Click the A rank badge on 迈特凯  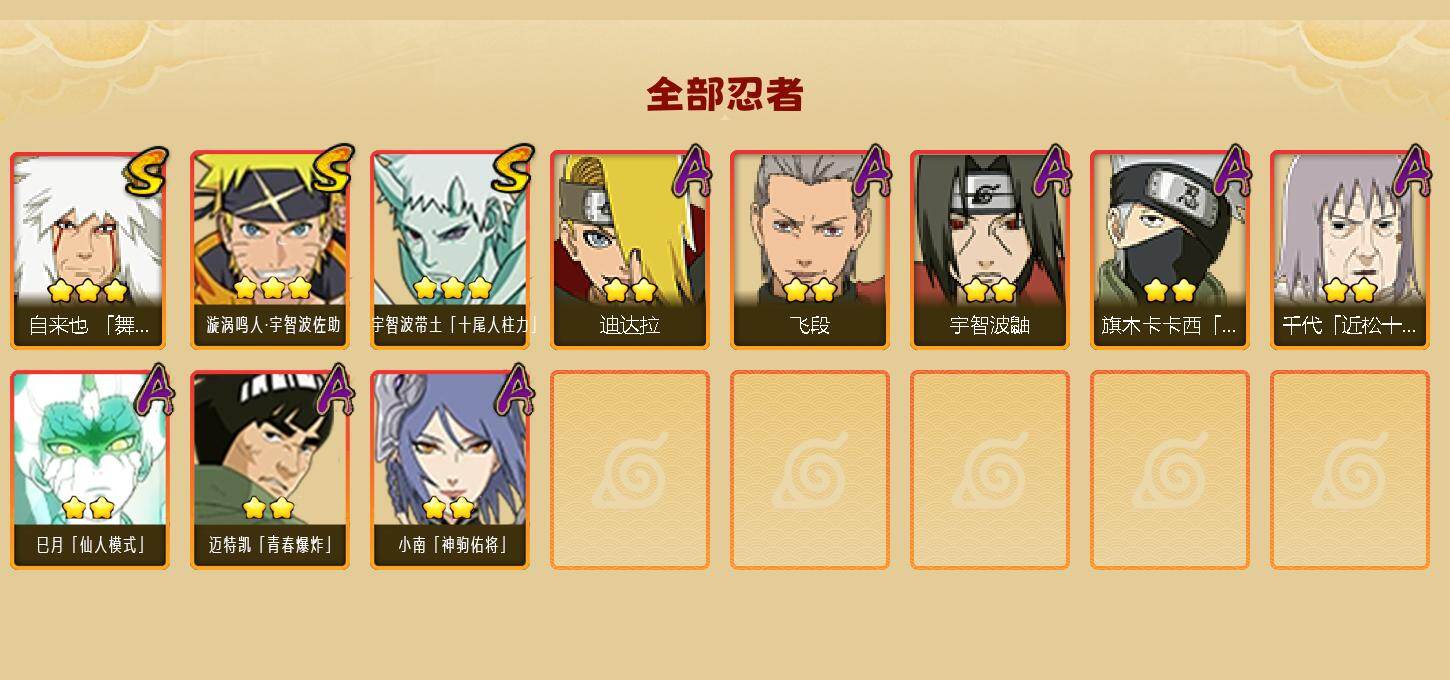click(334, 390)
